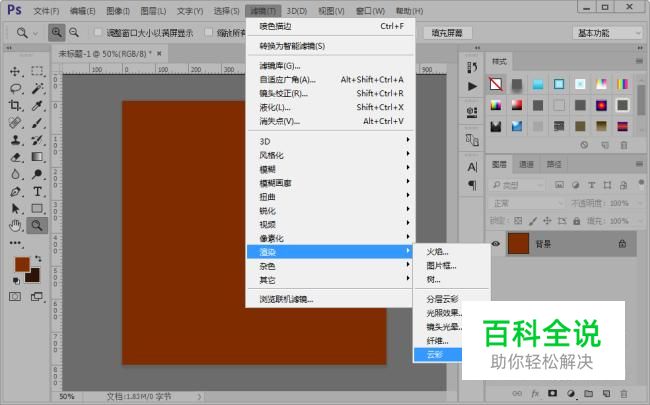650x405 pixels.
Task: Swap foreground and background colors
Action: [x=38, y=259]
